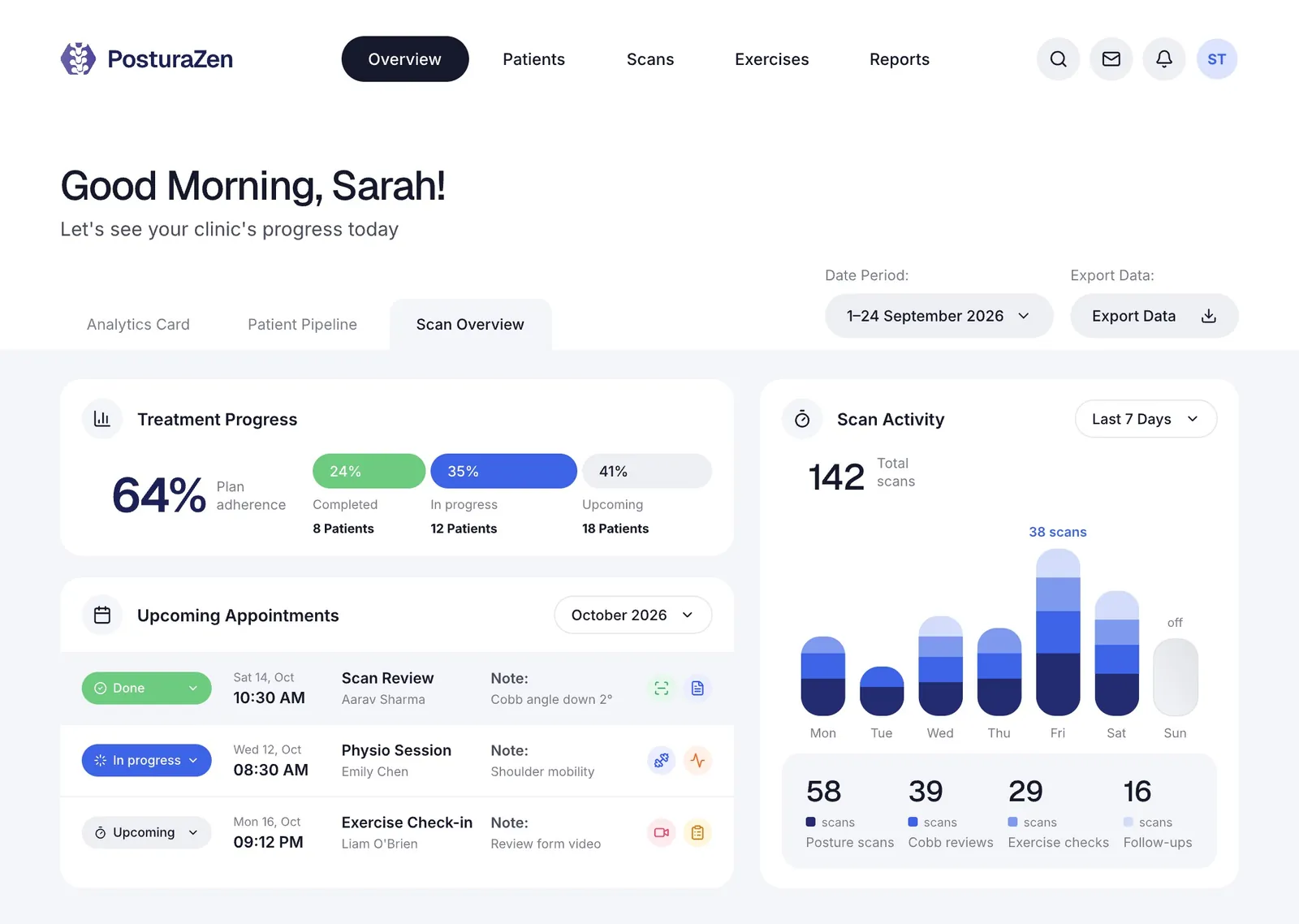Click the 24% Completed progress segment
Image resolution: width=1299 pixels, height=924 pixels.
[369, 471]
